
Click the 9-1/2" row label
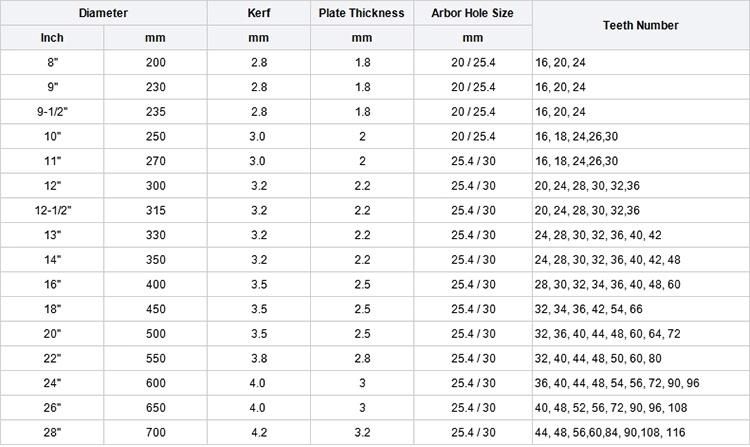tap(52, 112)
